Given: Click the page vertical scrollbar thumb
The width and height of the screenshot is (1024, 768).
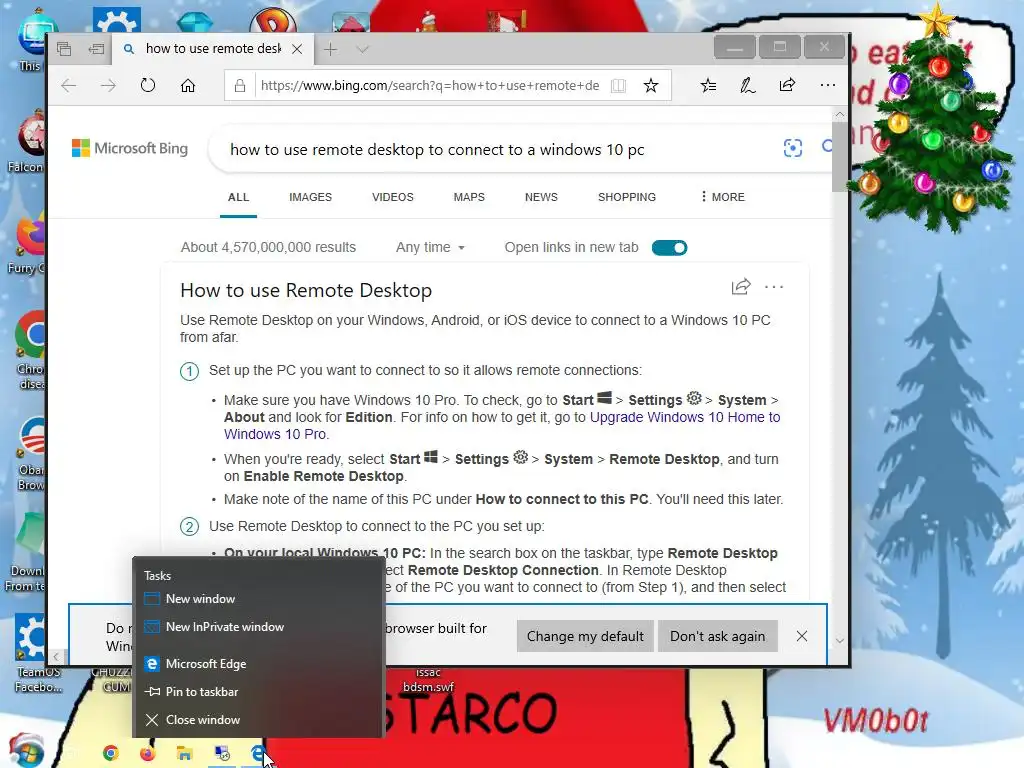Looking at the screenshot, I should (840, 157).
